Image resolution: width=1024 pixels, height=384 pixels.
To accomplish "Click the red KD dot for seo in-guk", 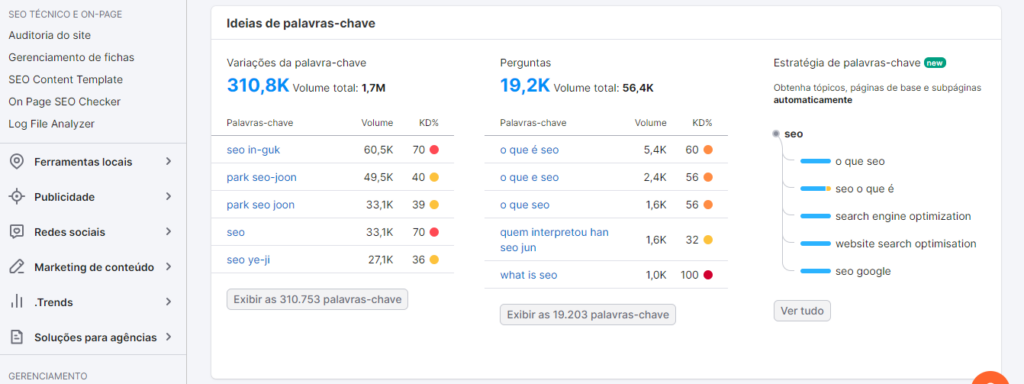I will click(434, 150).
